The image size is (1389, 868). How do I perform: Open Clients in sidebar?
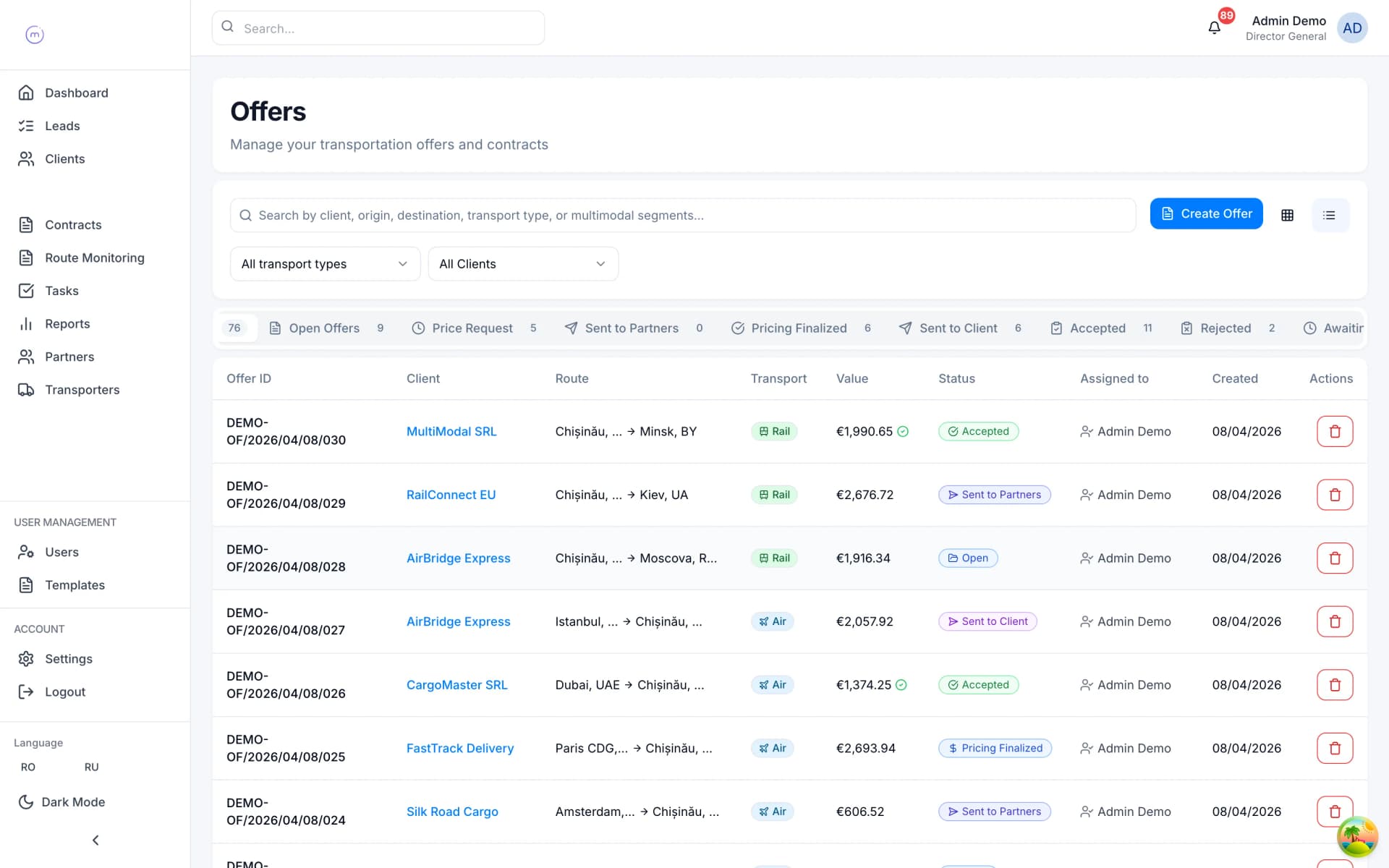(x=95, y=159)
